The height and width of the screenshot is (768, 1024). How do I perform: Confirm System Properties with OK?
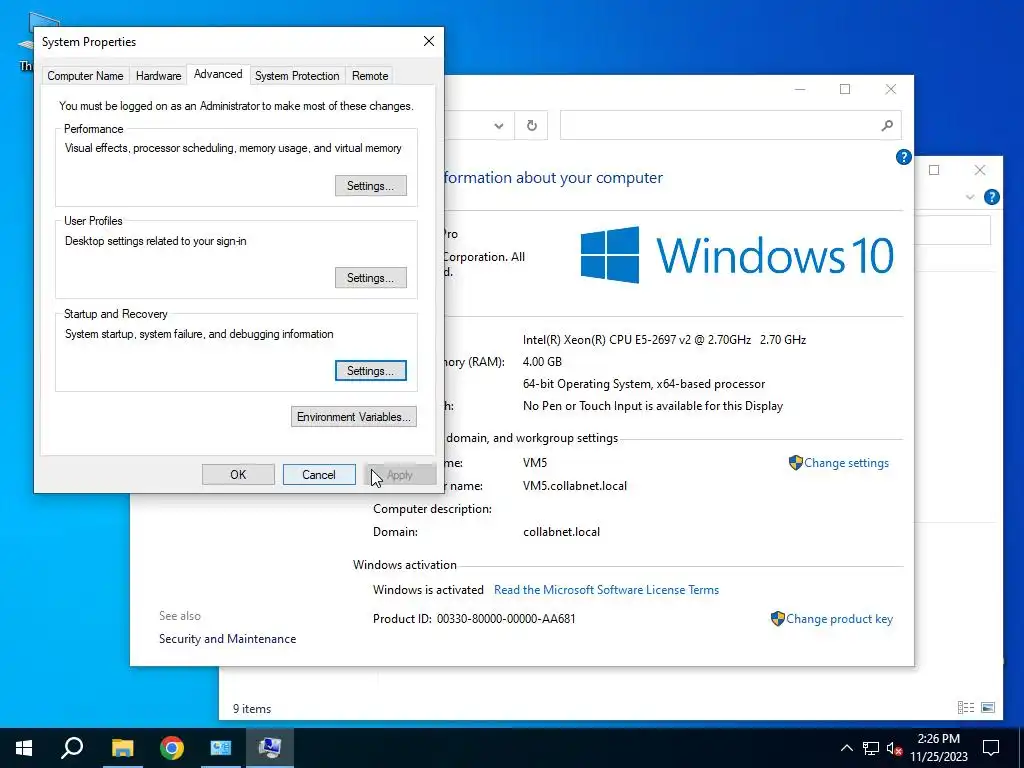click(x=238, y=475)
